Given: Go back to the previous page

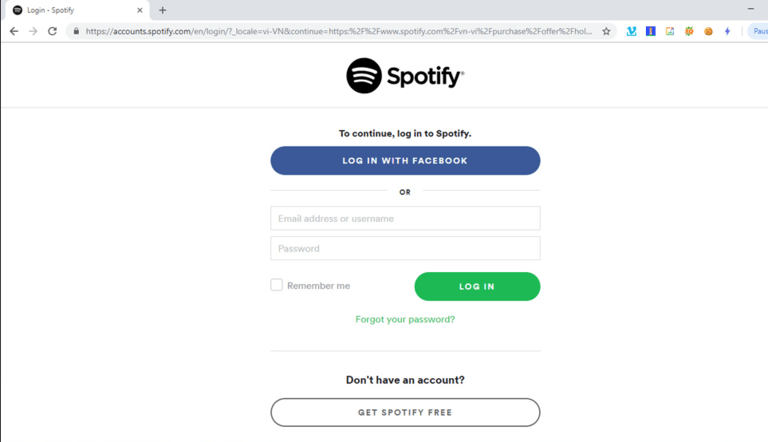Looking at the screenshot, I should tap(14, 31).
